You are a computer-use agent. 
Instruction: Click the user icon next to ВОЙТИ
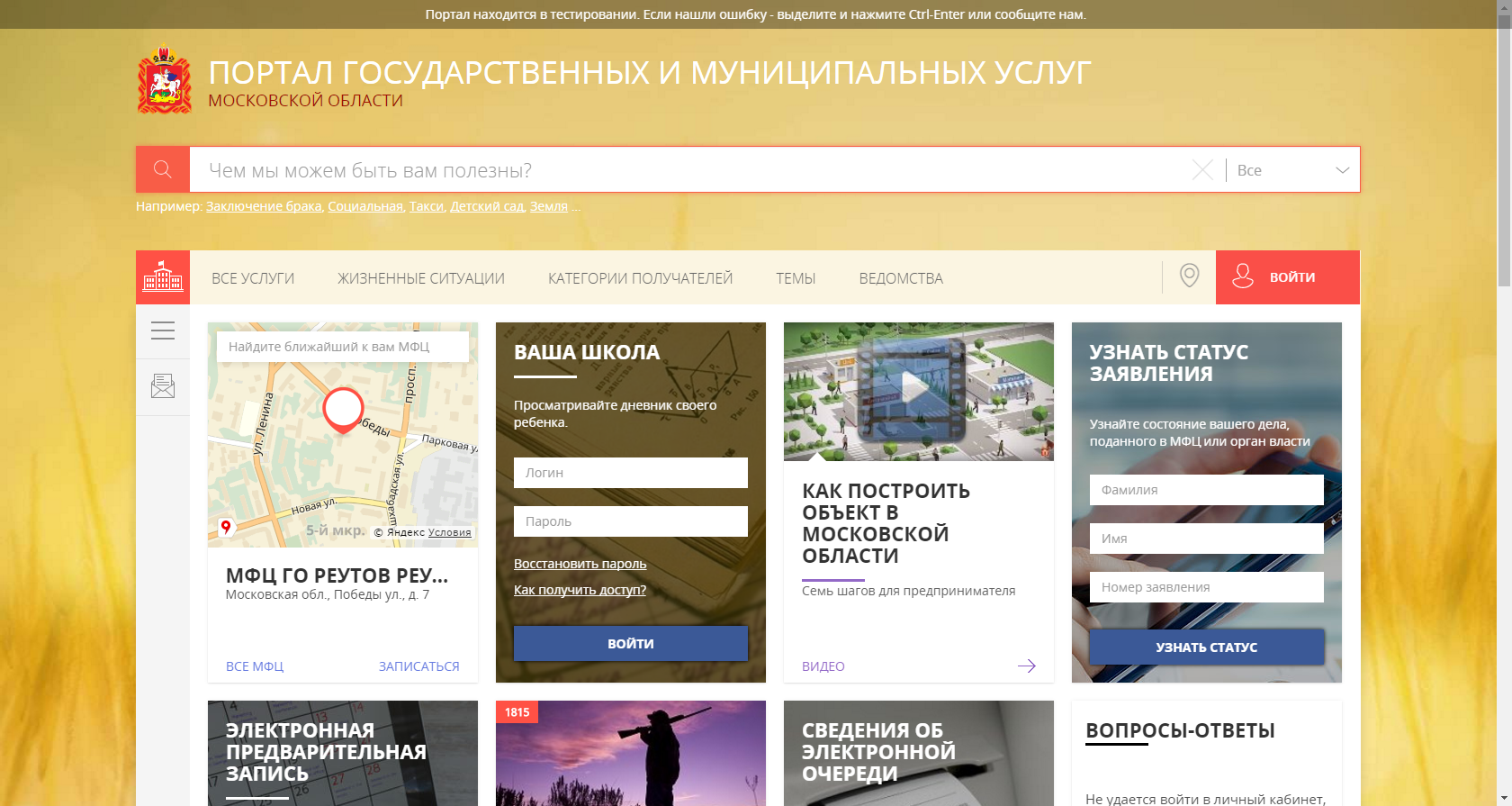(x=1243, y=276)
